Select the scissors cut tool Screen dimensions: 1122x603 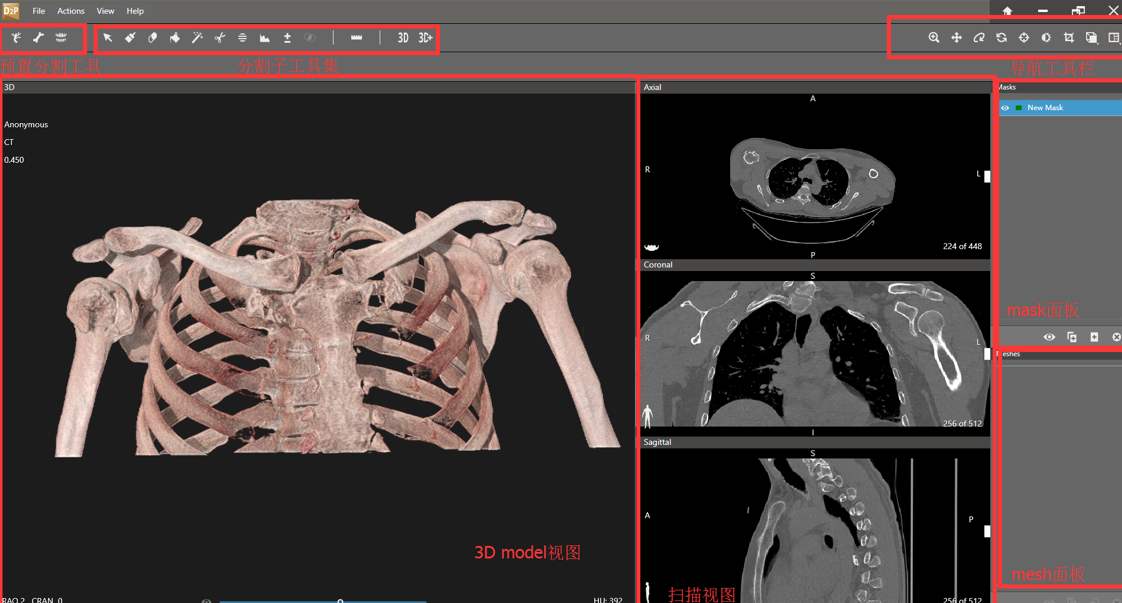[x=220, y=38]
